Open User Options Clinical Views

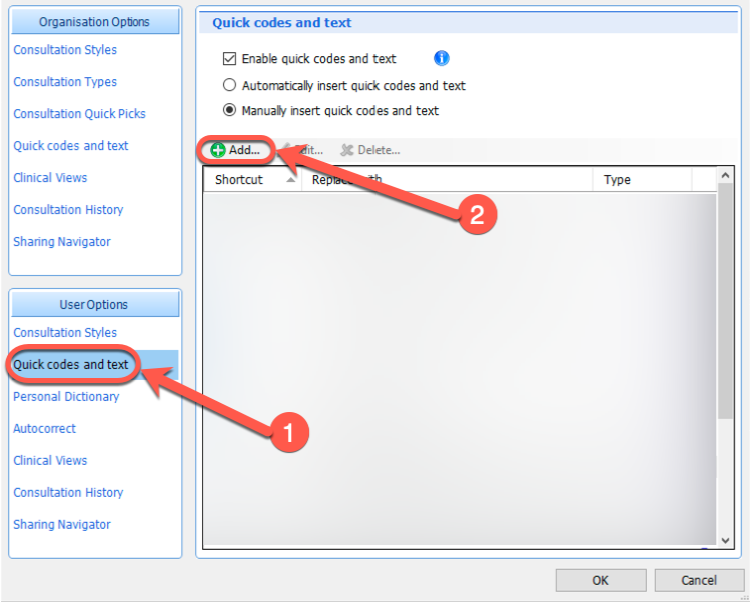point(50,460)
